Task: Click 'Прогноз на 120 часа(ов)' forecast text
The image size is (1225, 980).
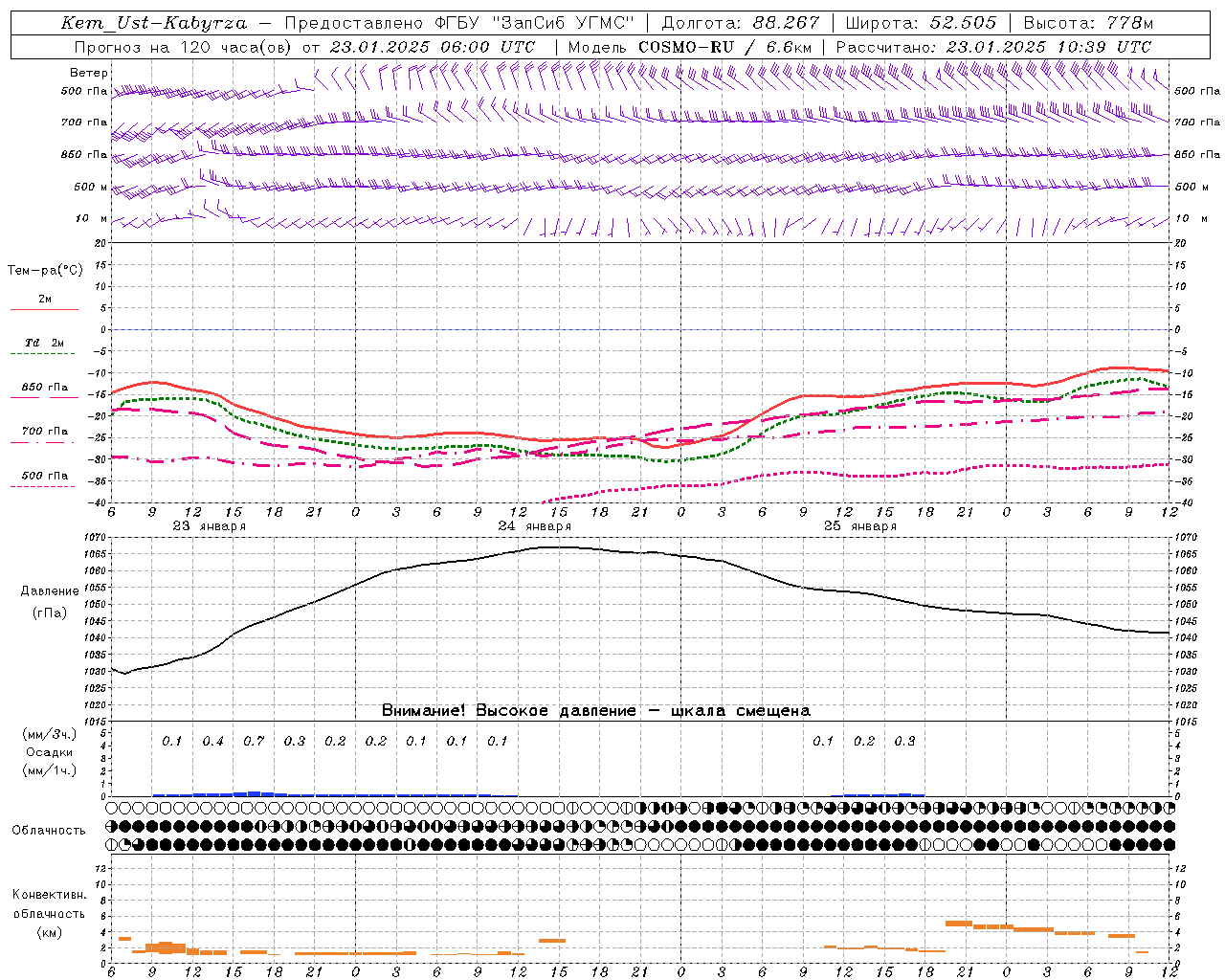Action: 184,47
